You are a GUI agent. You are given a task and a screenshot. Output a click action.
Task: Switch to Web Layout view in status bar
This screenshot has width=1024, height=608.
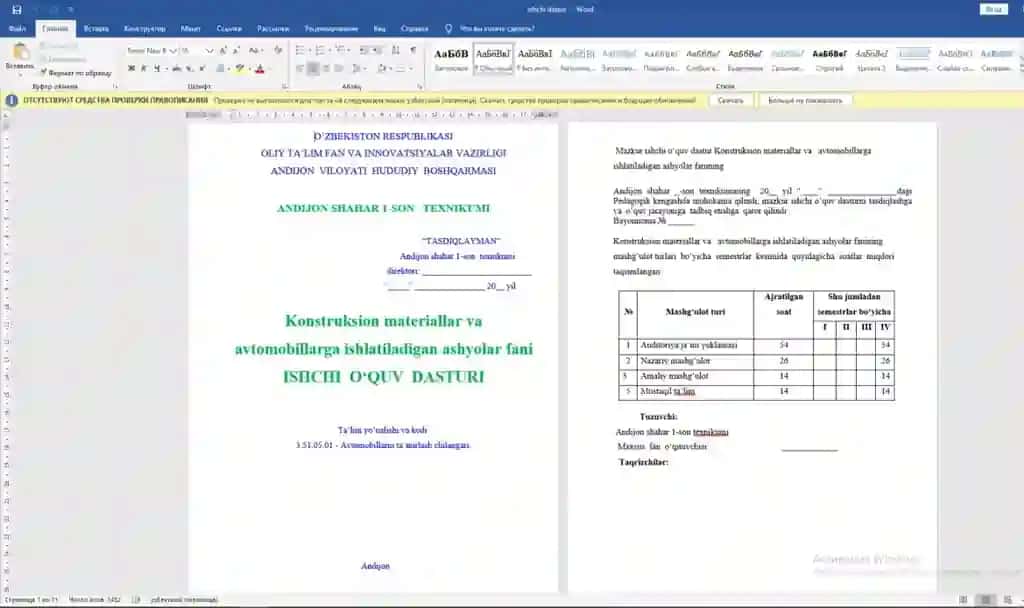pos(1008,600)
